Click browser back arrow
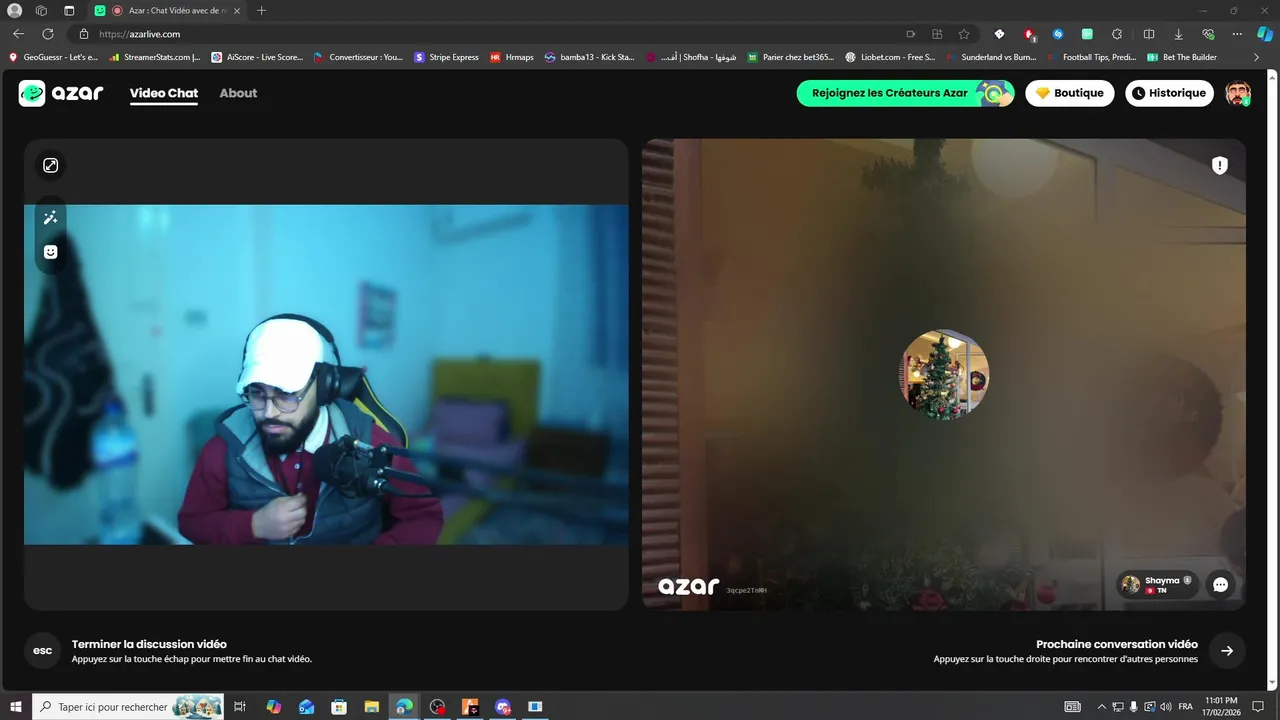This screenshot has width=1280, height=720. coord(18,34)
